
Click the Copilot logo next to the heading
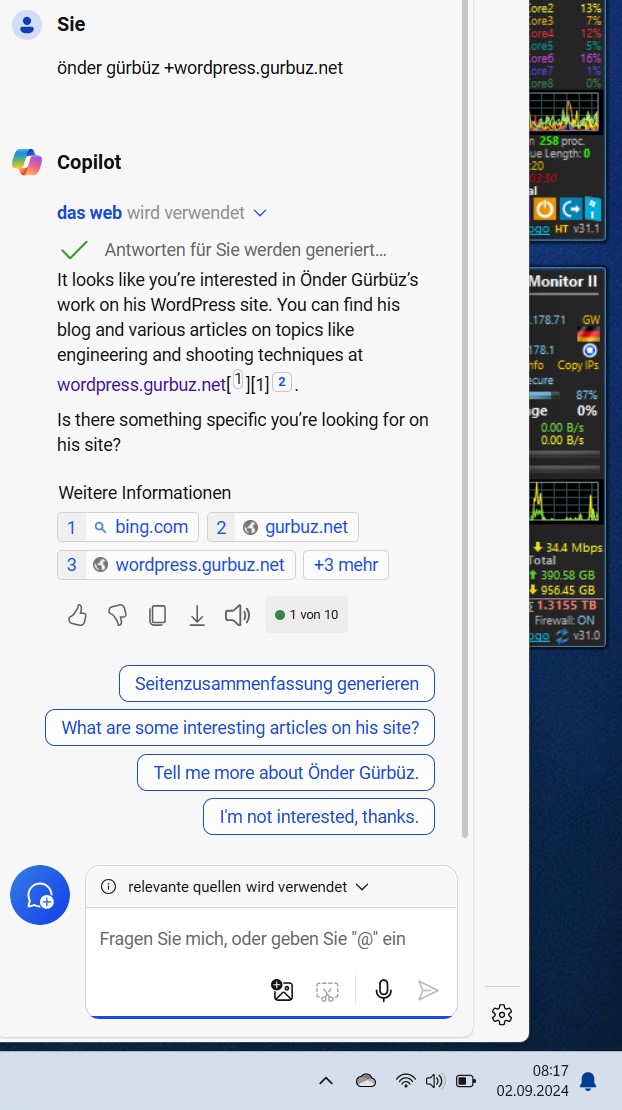27,162
